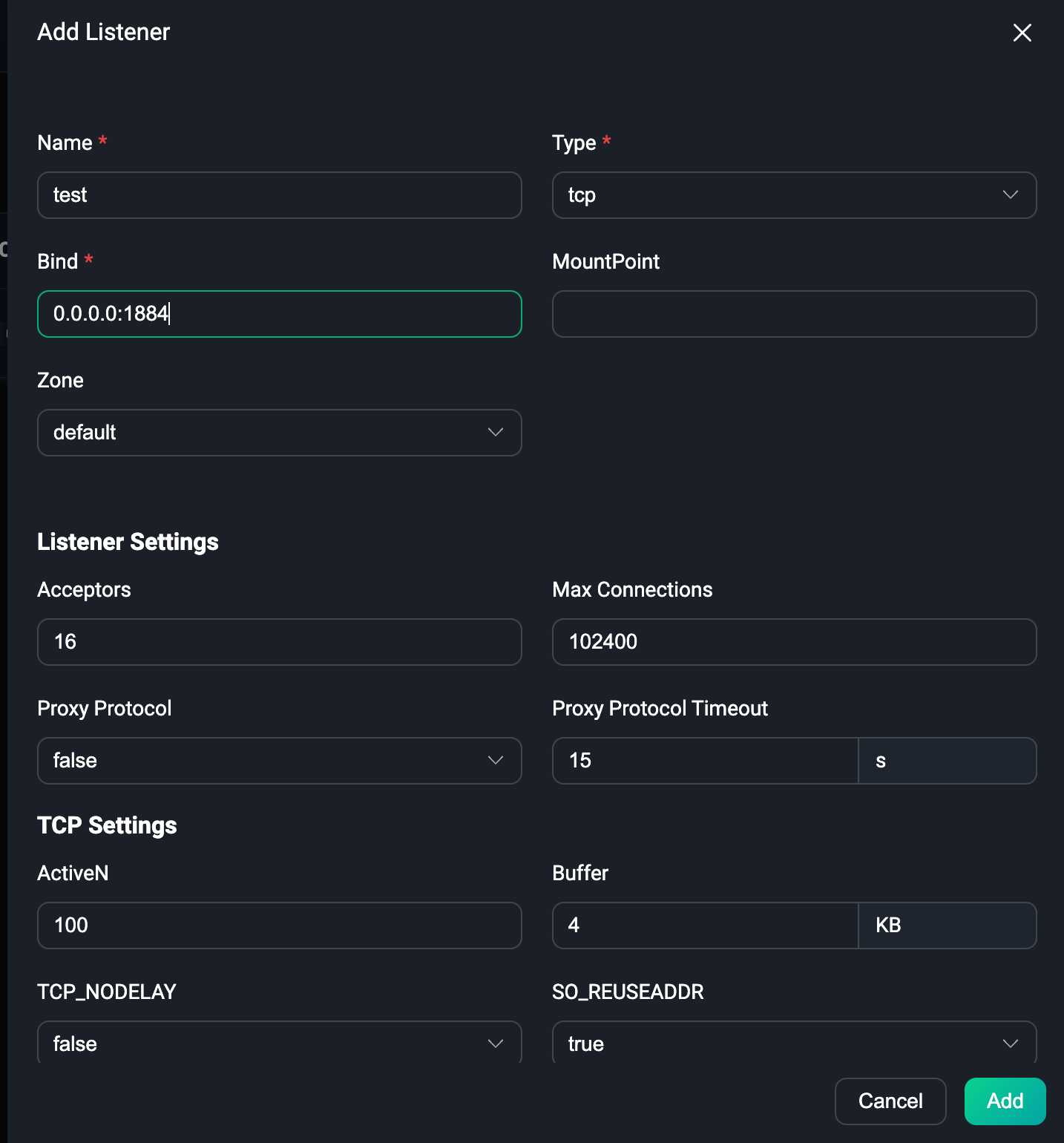Open the SO_REUSEADDR dropdown

click(794, 1043)
